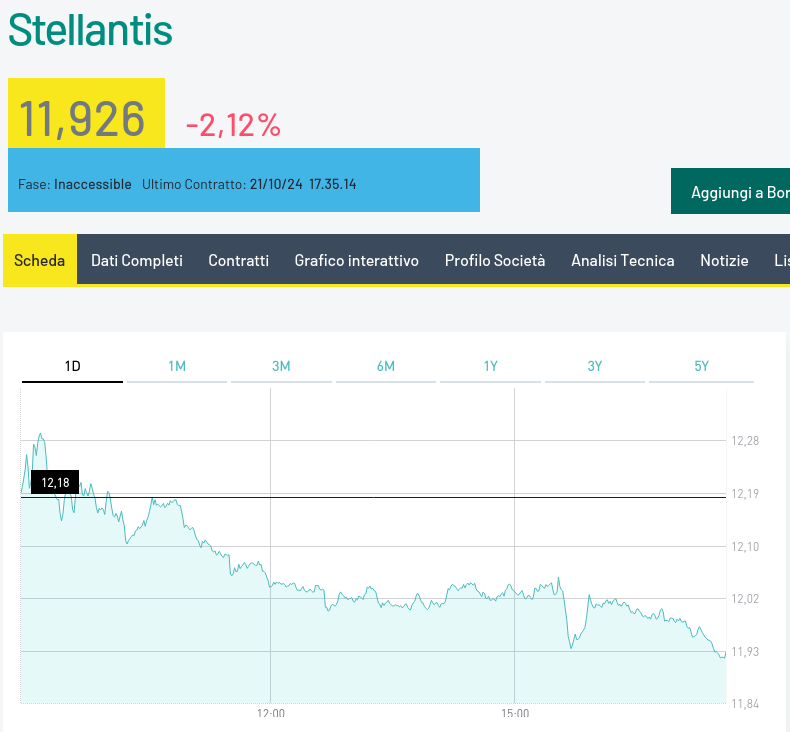The image size is (790, 732).
Task: Select the 3M chart range
Action: click(281, 366)
